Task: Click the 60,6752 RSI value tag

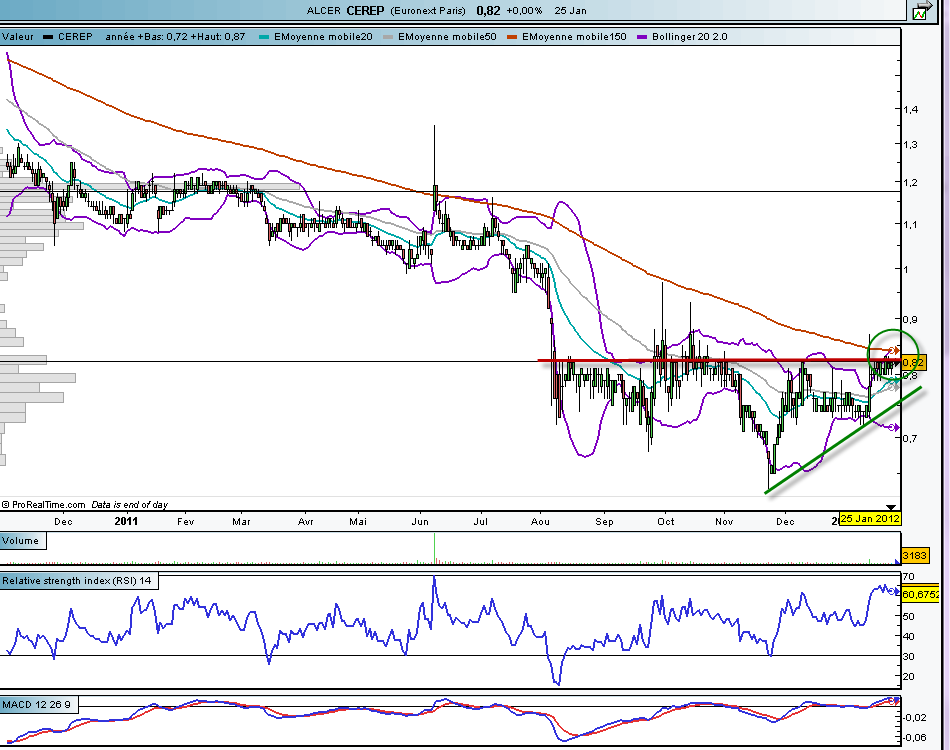Action: pyautogui.click(x=920, y=594)
